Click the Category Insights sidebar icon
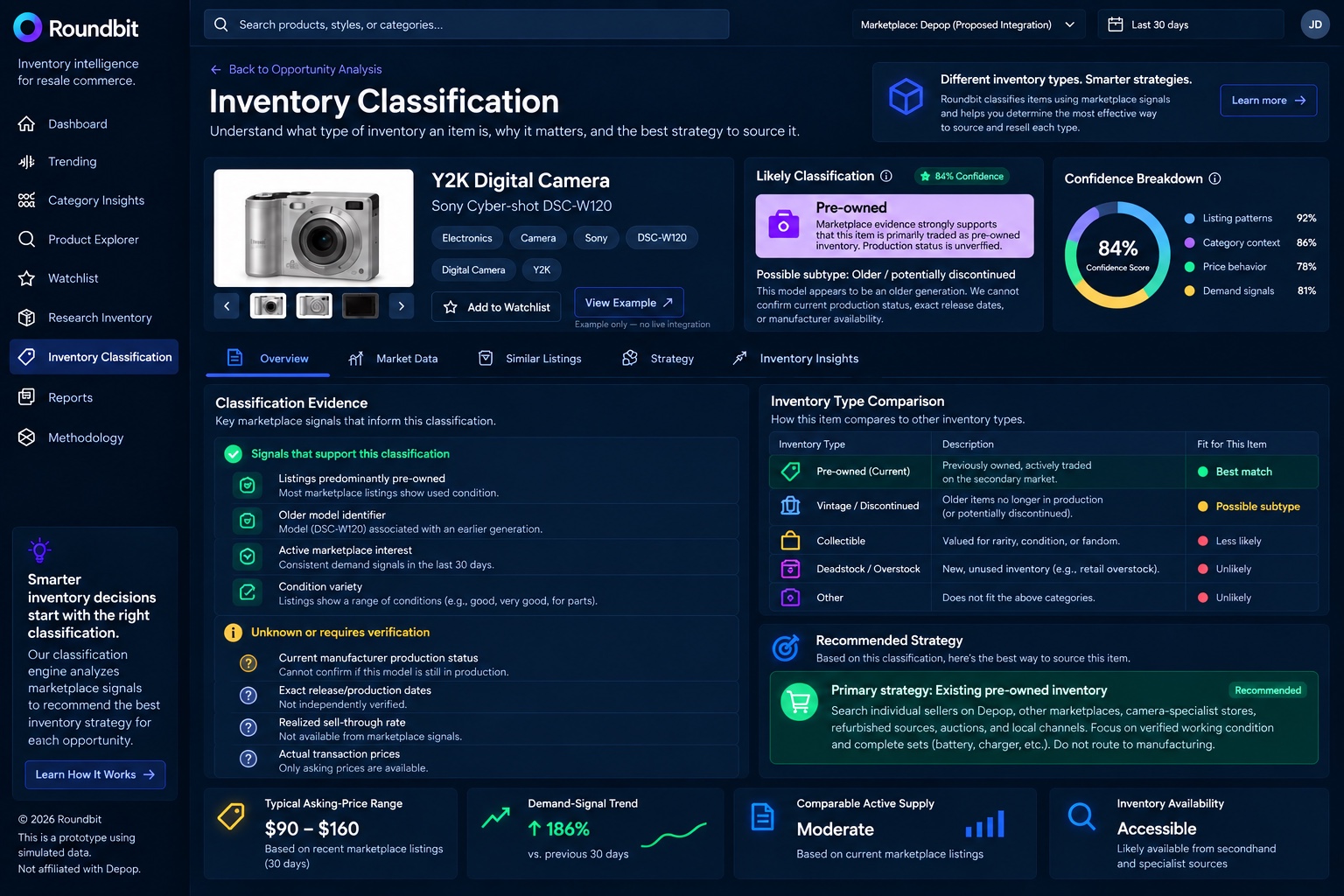 27,200
